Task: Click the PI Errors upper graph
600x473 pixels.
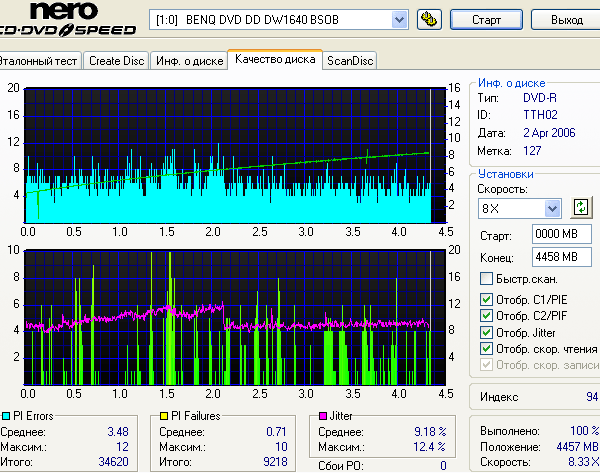Action: point(235,155)
